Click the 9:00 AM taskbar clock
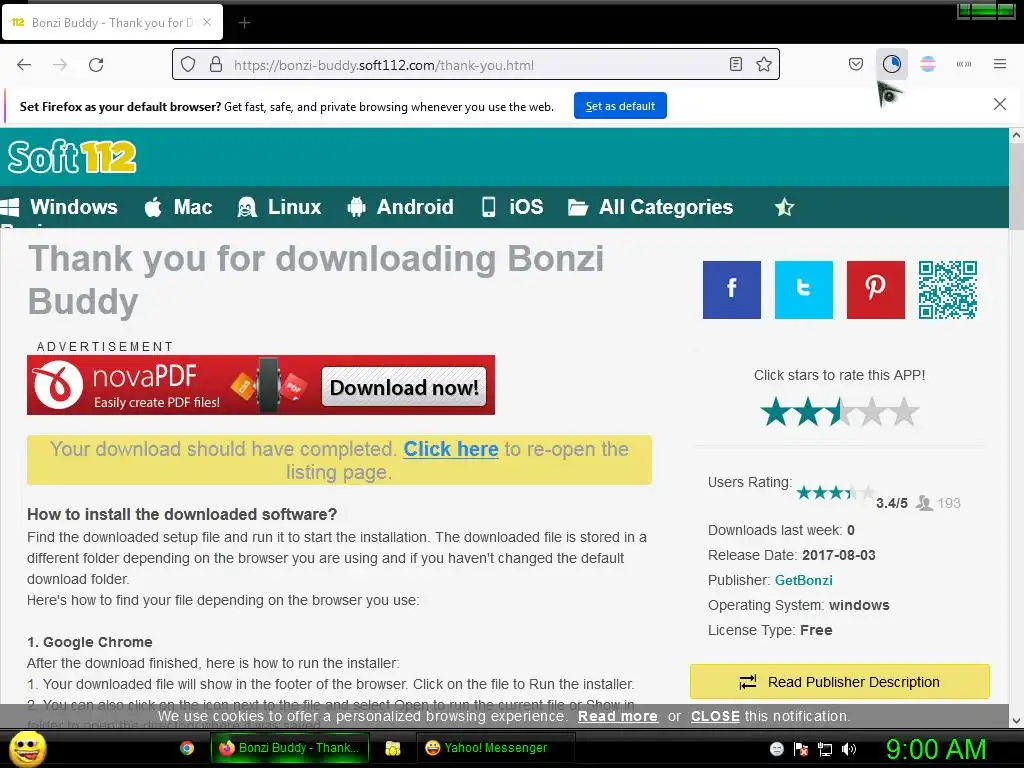The height and width of the screenshot is (768, 1024). [935, 749]
